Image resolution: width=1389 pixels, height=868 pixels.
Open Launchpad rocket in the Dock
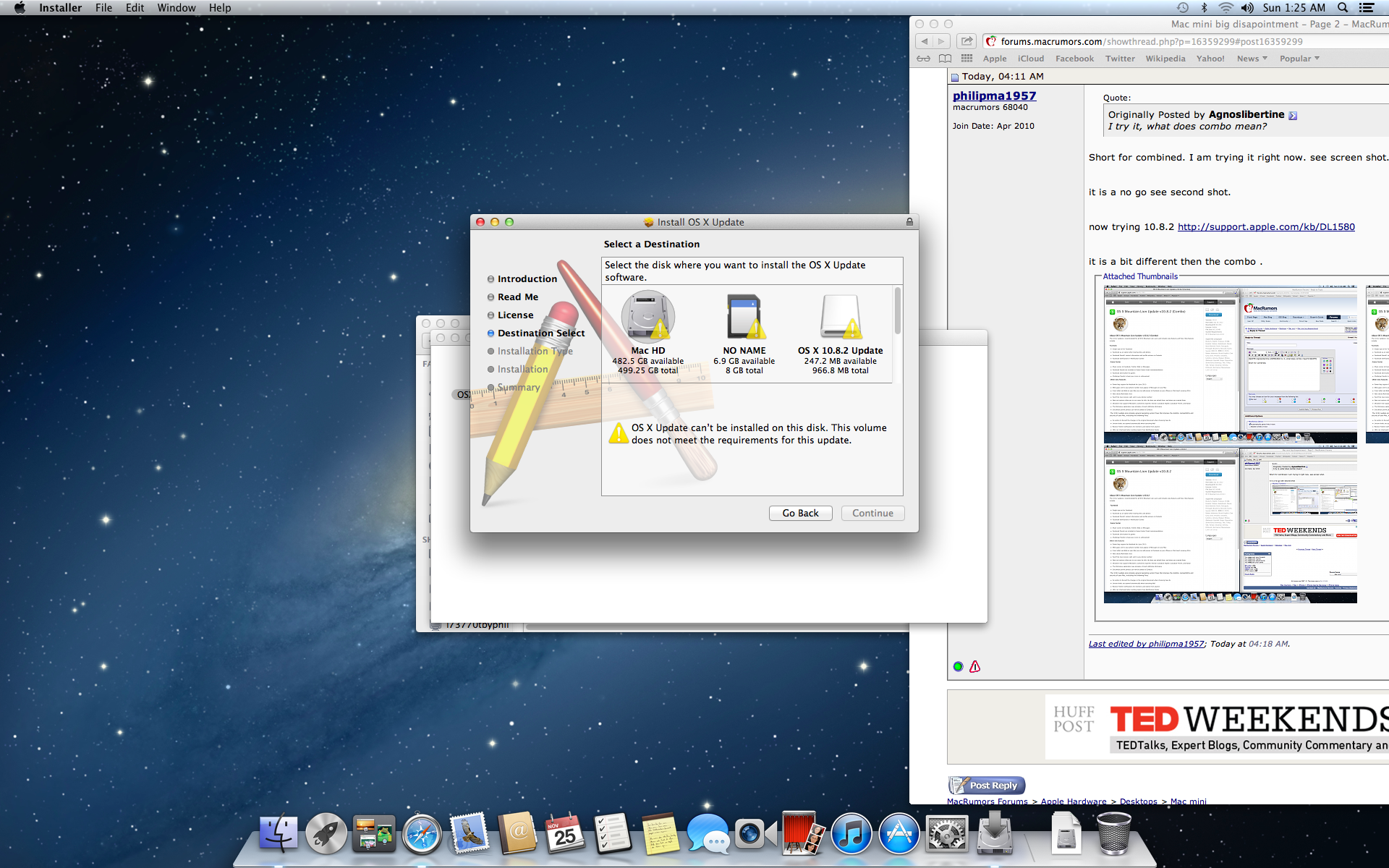326,834
